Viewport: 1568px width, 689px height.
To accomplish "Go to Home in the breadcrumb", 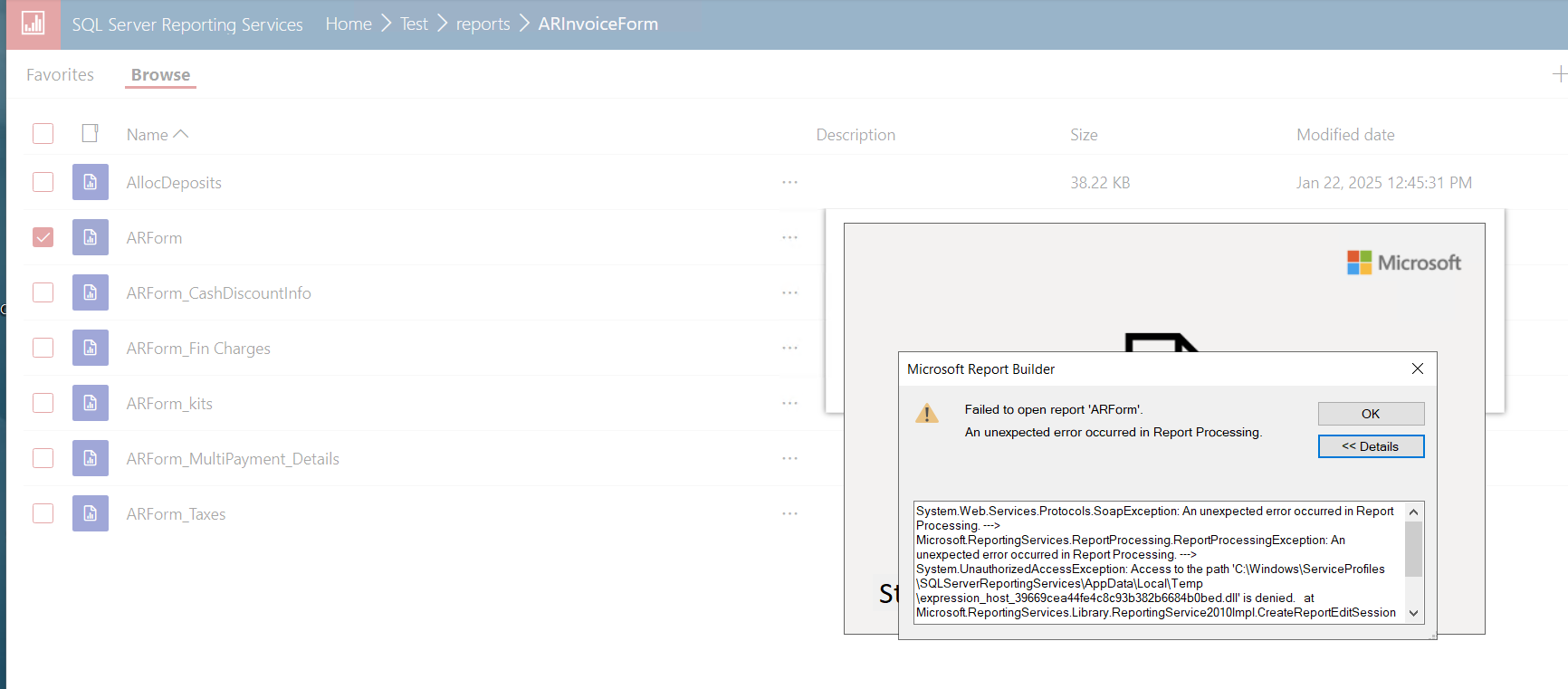I will coord(349,24).
